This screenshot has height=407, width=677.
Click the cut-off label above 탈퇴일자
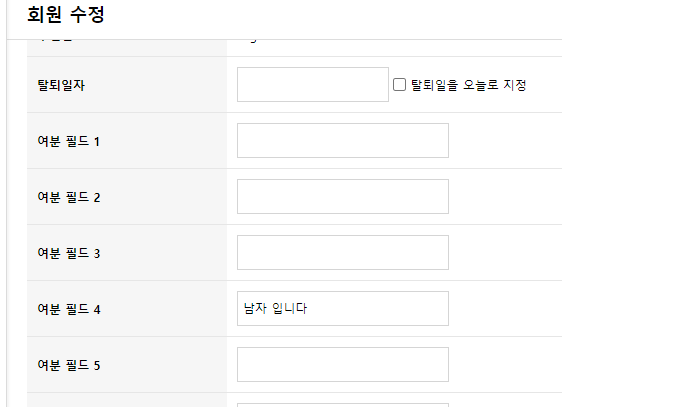56,41
